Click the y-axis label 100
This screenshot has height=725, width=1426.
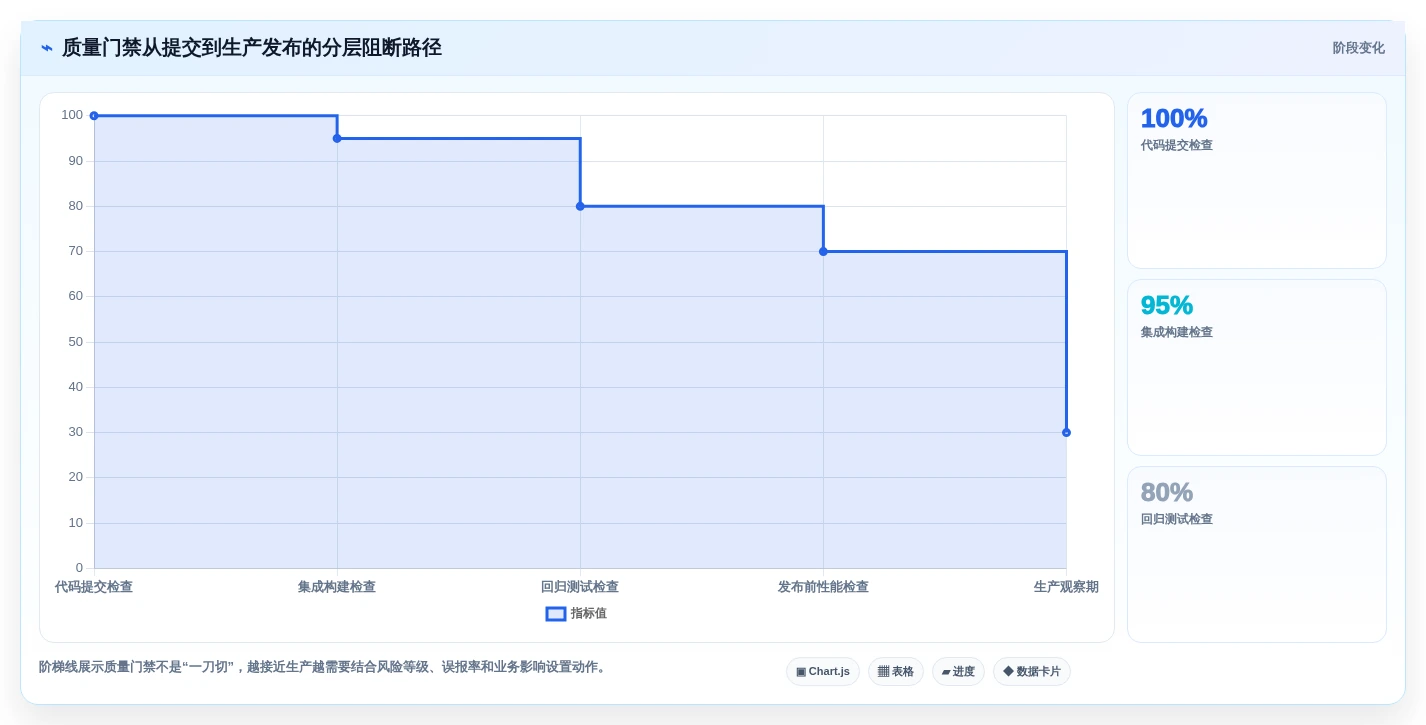(x=72, y=115)
